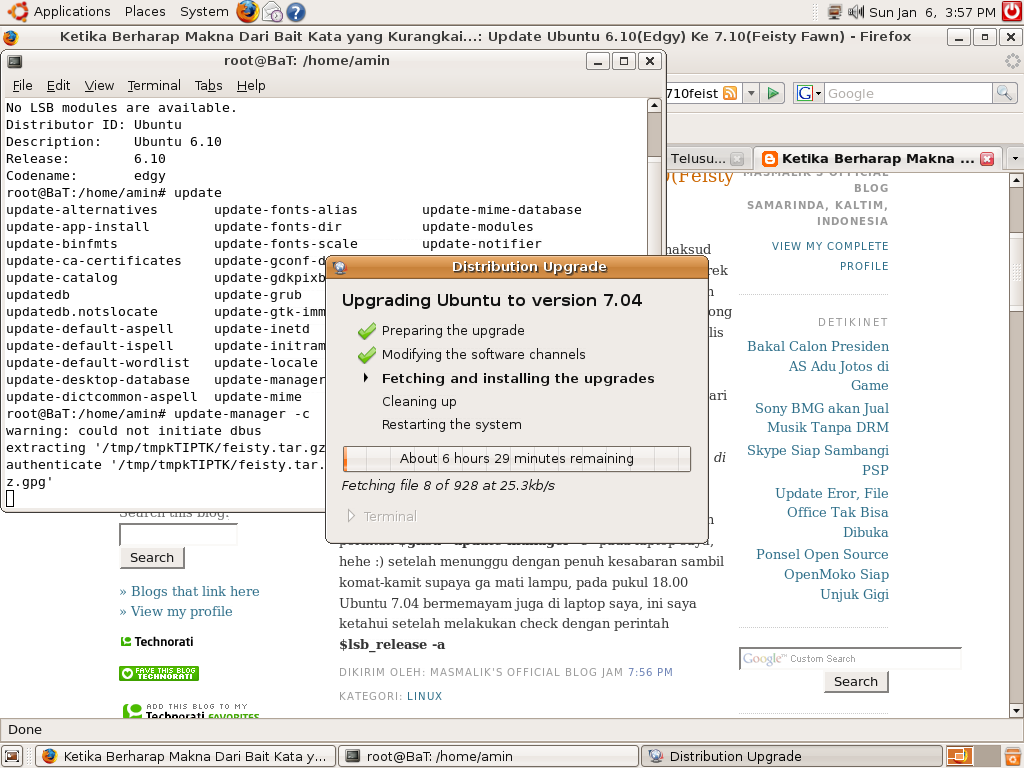Open the System panel menu
1024x768 pixels.
pyautogui.click(x=204, y=12)
